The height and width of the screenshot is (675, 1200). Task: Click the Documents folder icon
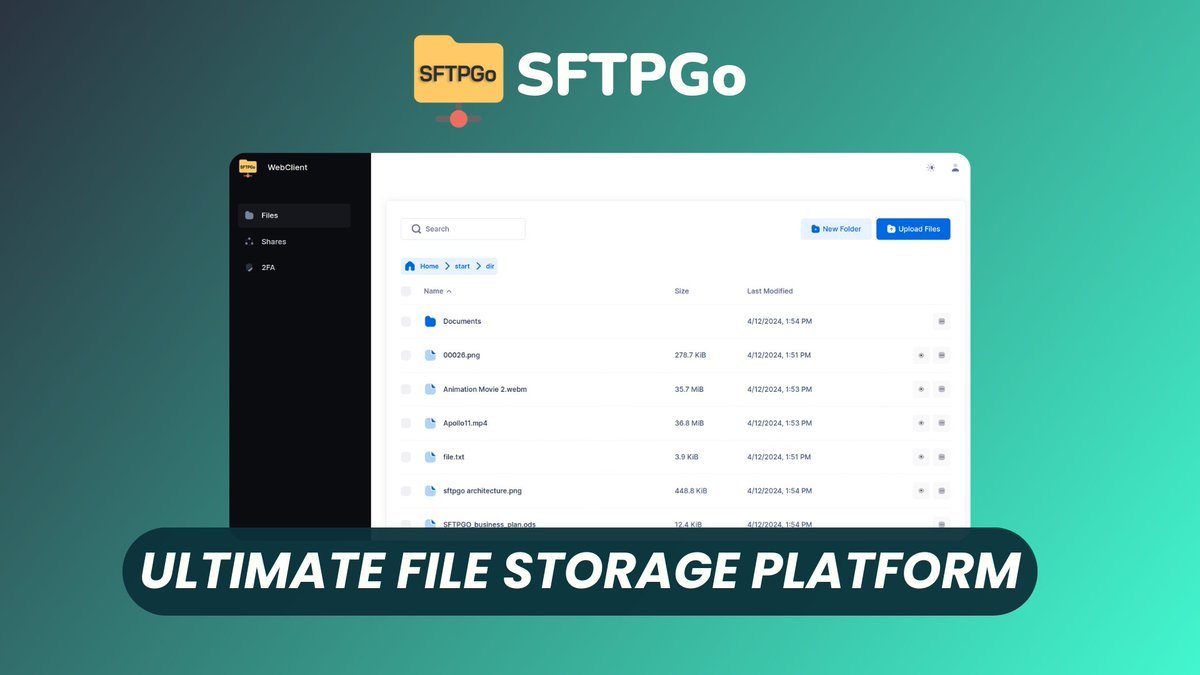coord(430,321)
